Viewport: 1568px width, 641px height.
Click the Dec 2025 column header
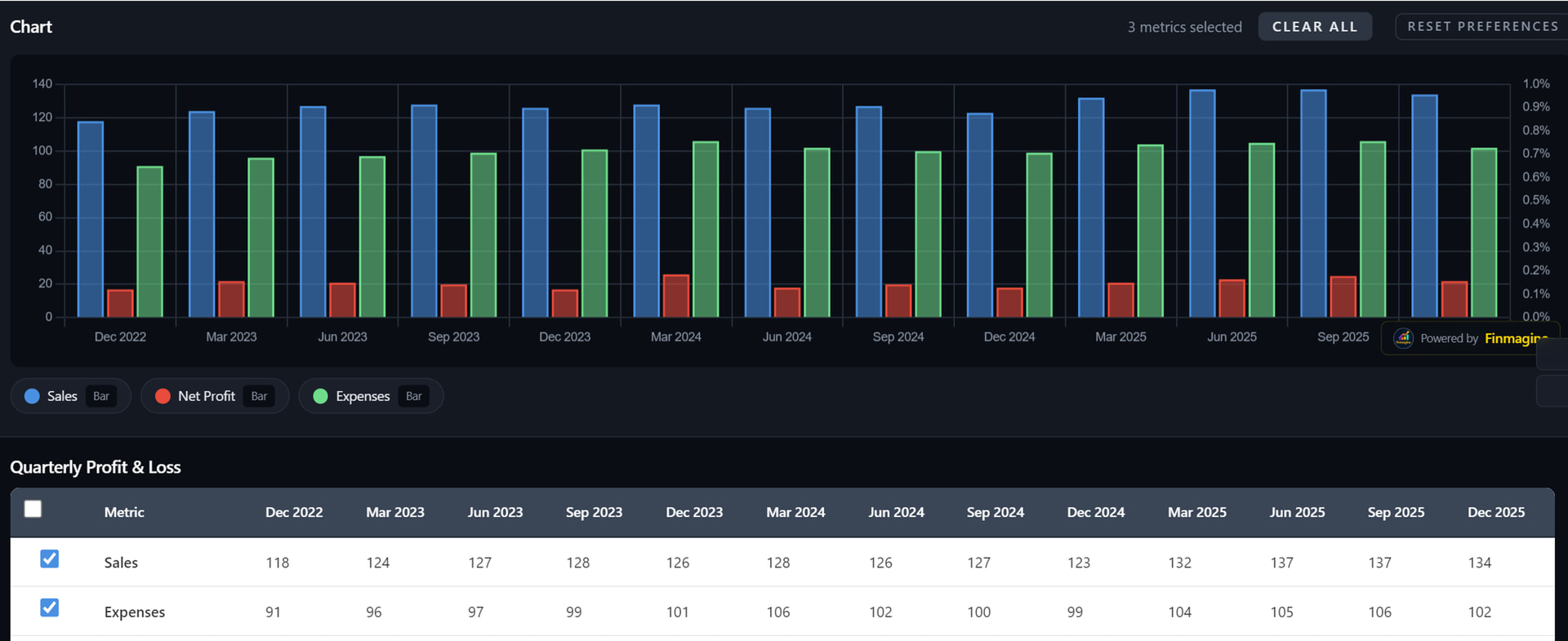coord(1496,512)
